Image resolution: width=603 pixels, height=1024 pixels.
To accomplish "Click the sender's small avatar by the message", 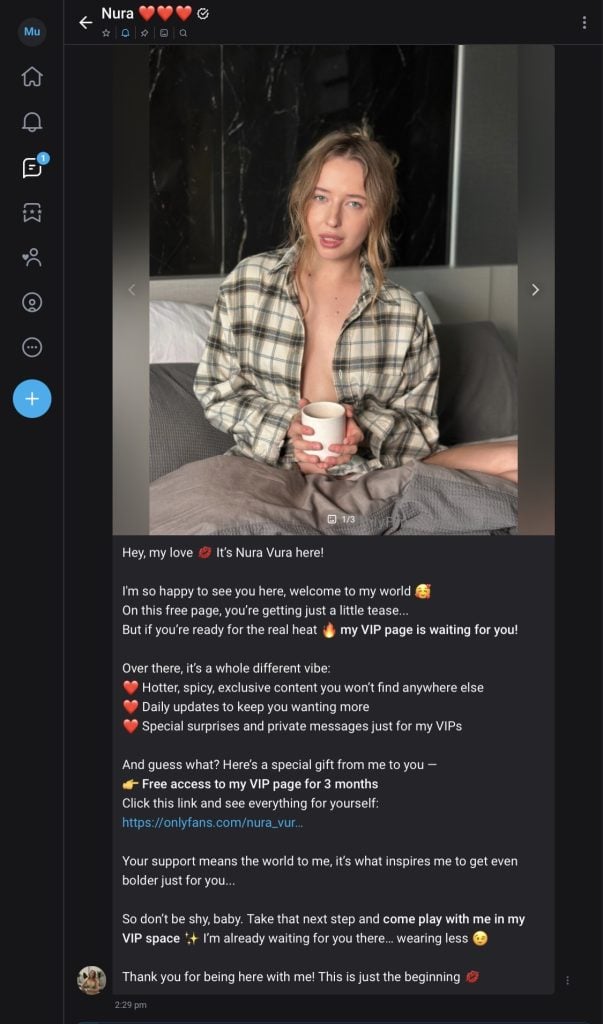I will (x=92, y=980).
